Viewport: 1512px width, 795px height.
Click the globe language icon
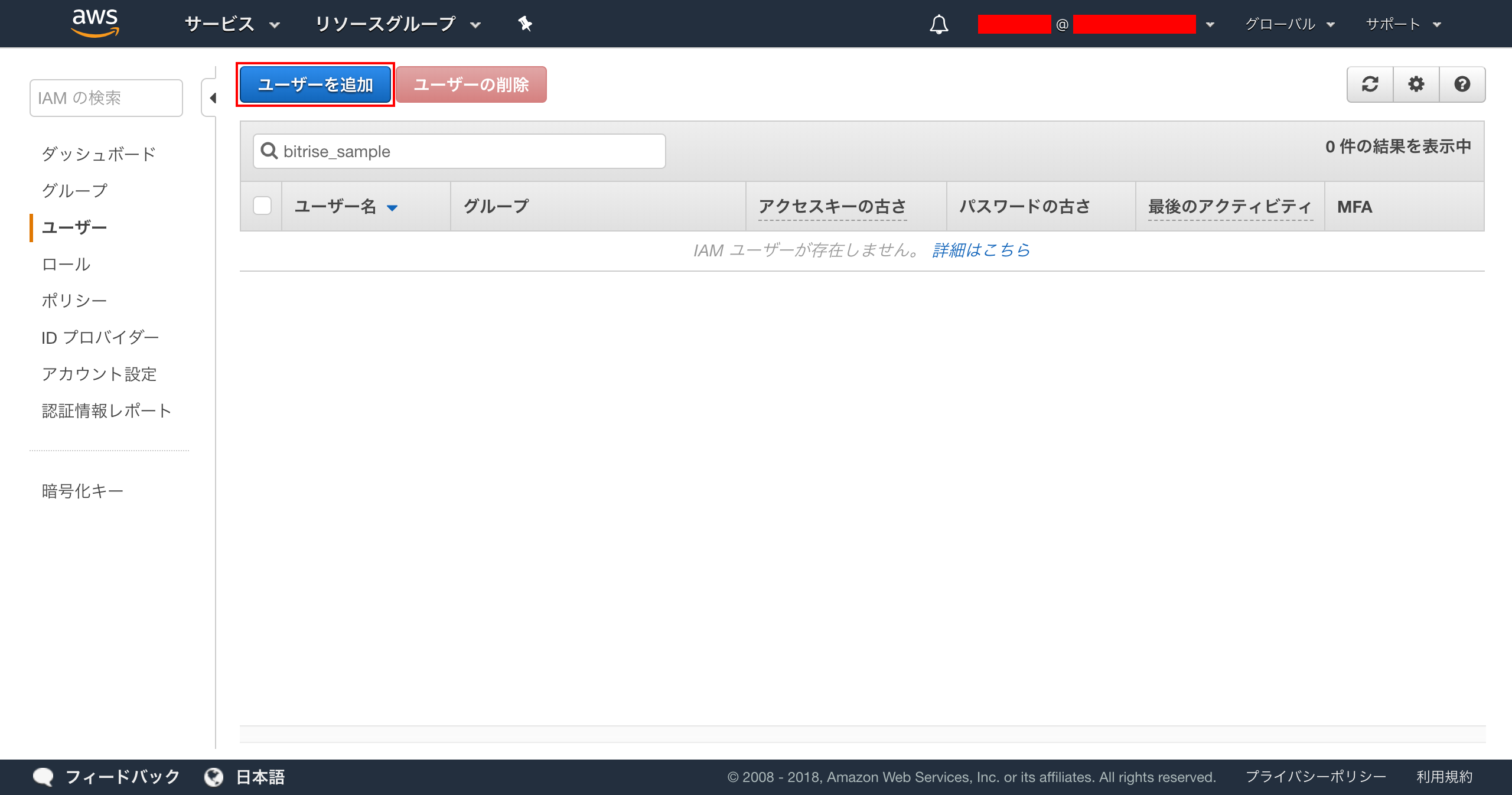(x=213, y=777)
